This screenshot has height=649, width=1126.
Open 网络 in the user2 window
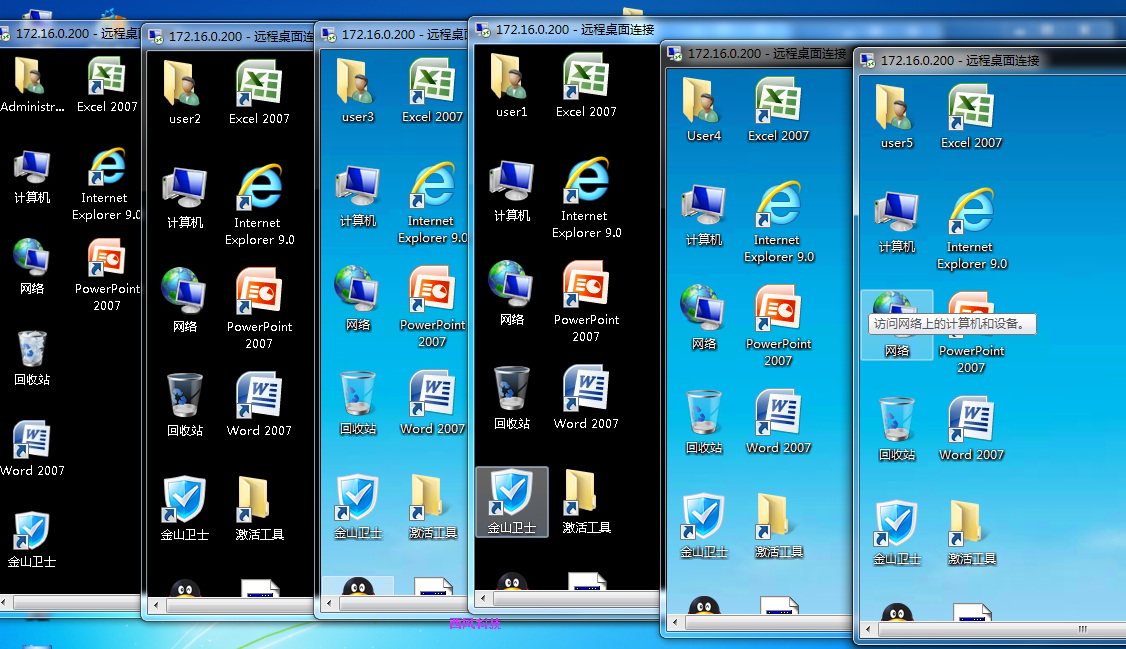(185, 300)
